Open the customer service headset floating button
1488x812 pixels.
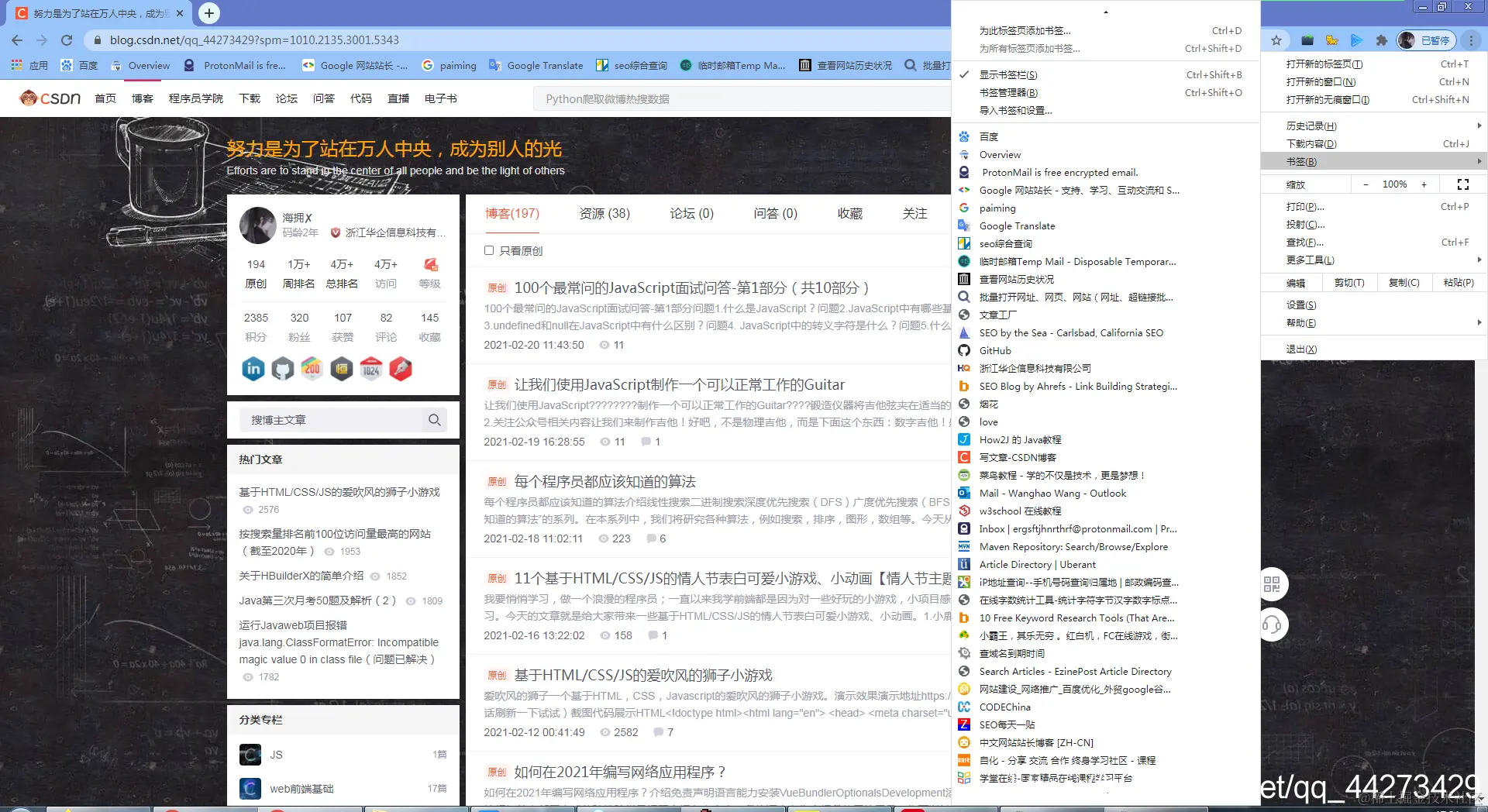pos(1272,624)
